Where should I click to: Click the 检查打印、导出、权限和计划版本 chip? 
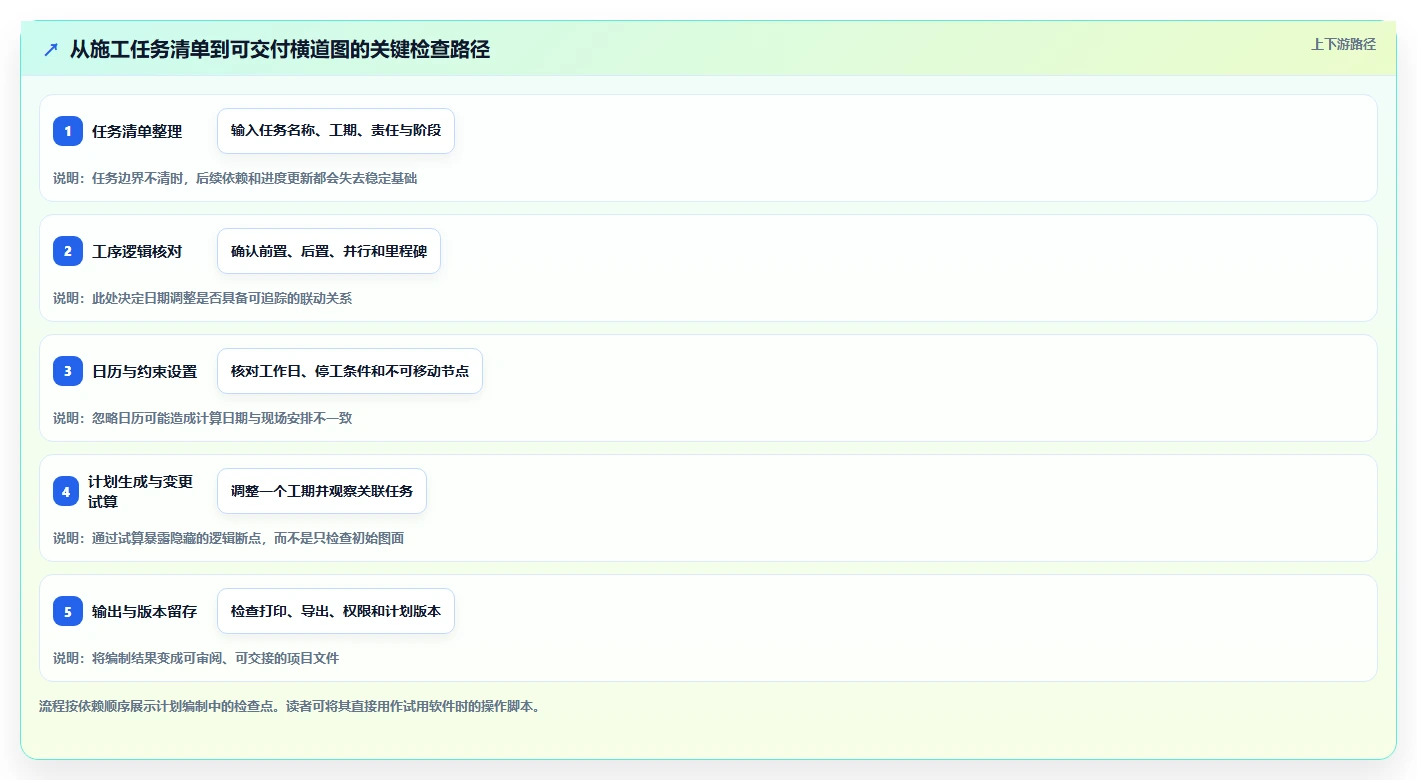click(336, 611)
